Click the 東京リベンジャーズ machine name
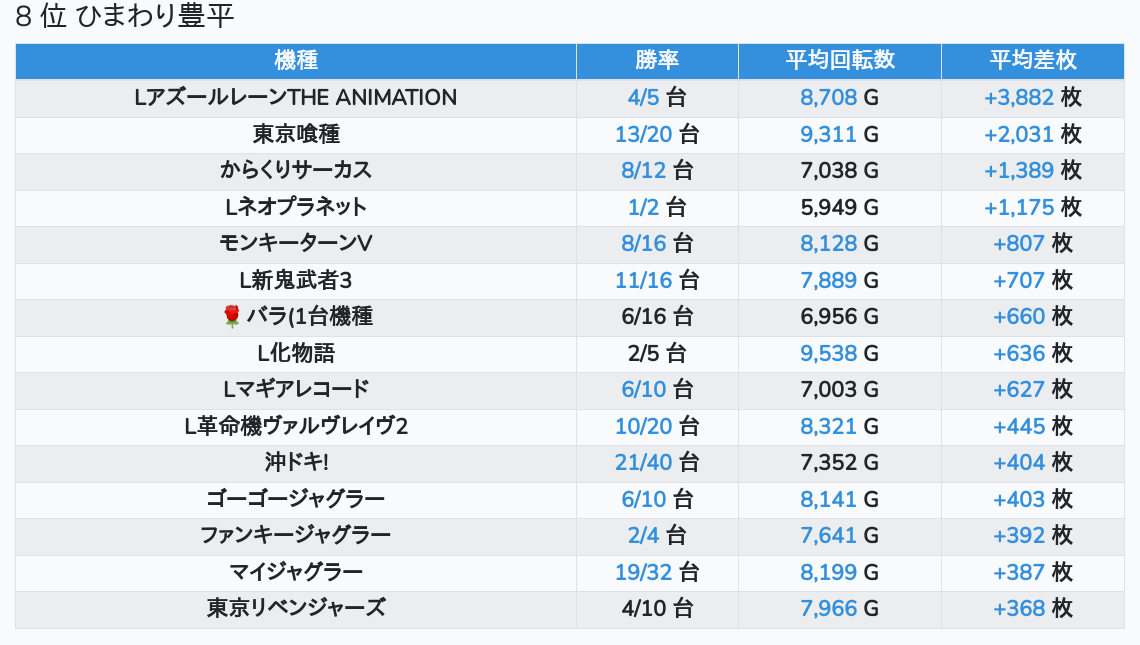Image resolution: width=1140 pixels, height=645 pixels. 296,608
